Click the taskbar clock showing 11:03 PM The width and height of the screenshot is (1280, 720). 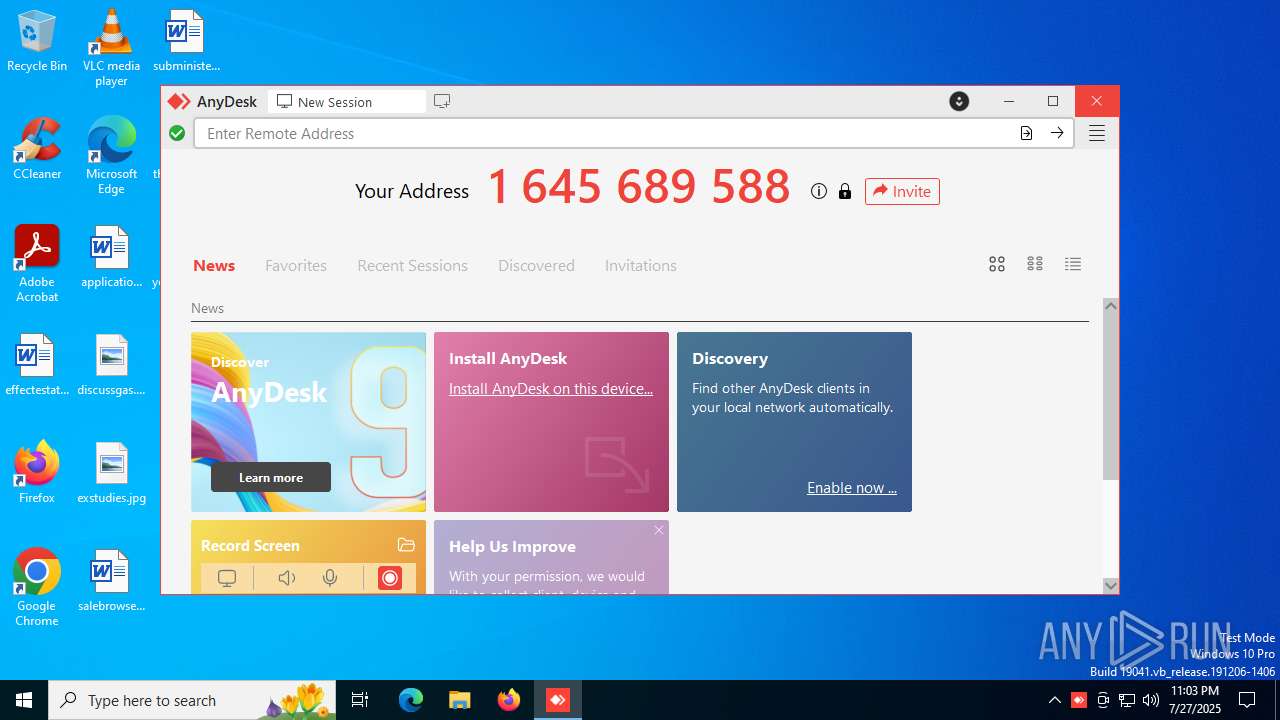coord(1195,700)
